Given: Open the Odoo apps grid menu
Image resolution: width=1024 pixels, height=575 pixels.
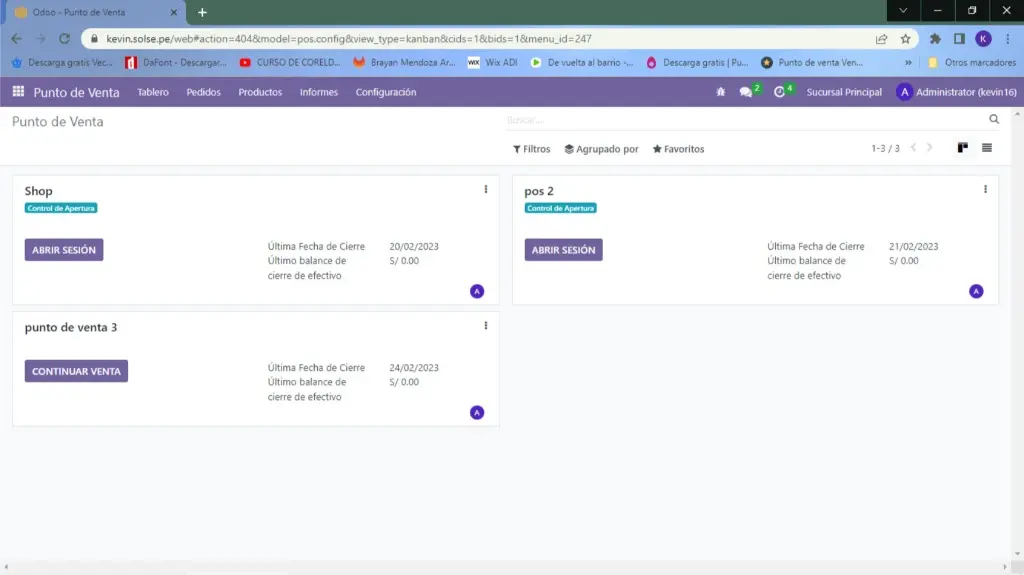Looking at the screenshot, I should pyautogui.click(x=18, y=92).
